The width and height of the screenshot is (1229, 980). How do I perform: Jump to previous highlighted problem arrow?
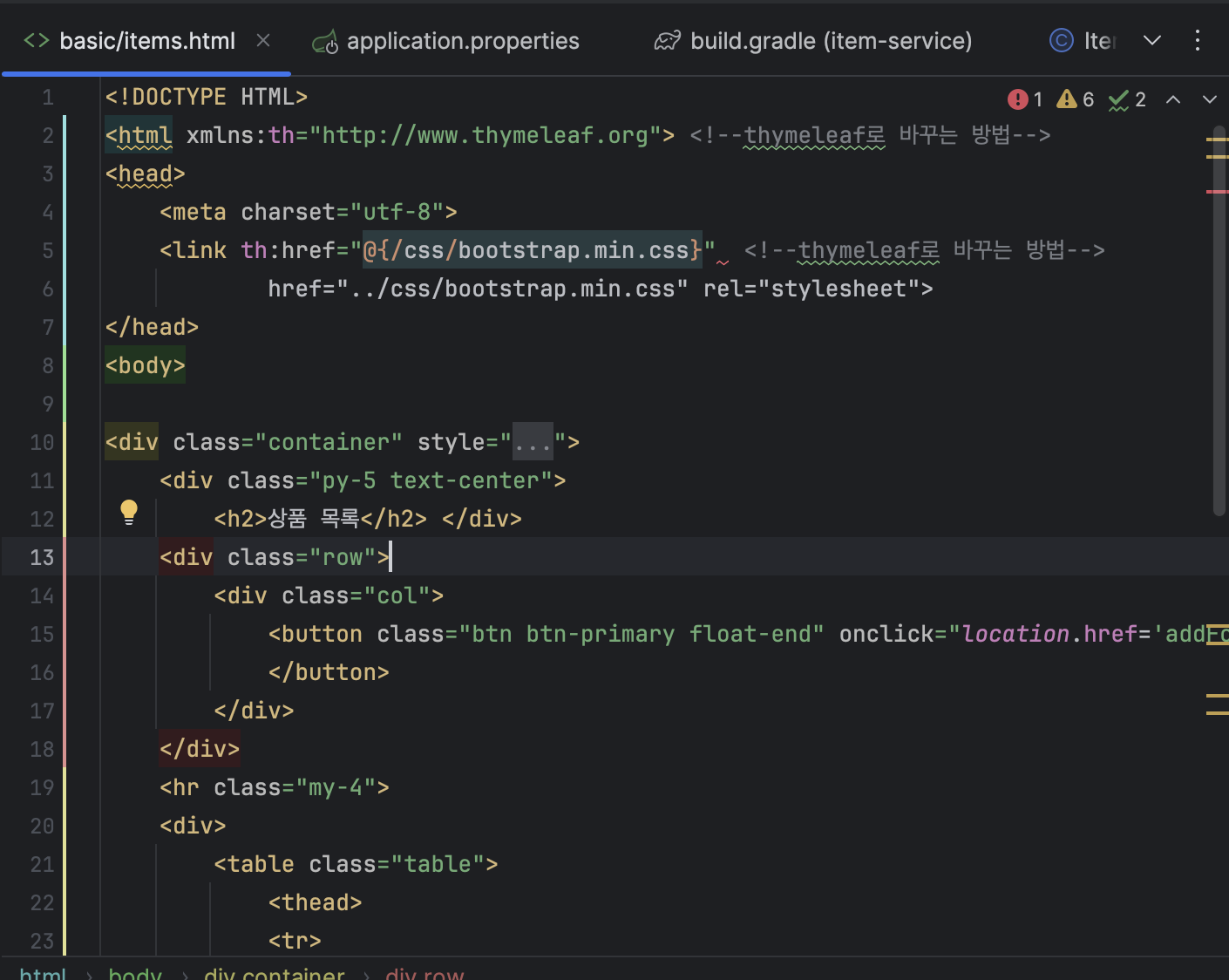point(1173,99)
